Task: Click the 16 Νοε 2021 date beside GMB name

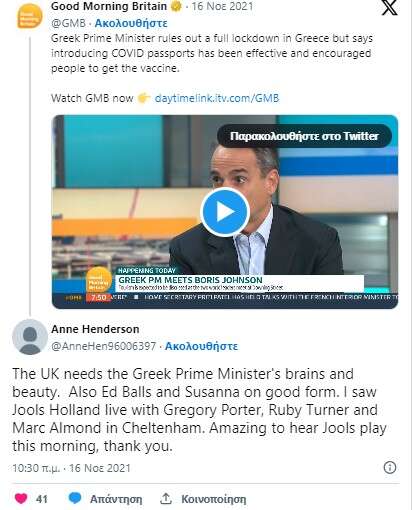Action: (x=222, y=6)
